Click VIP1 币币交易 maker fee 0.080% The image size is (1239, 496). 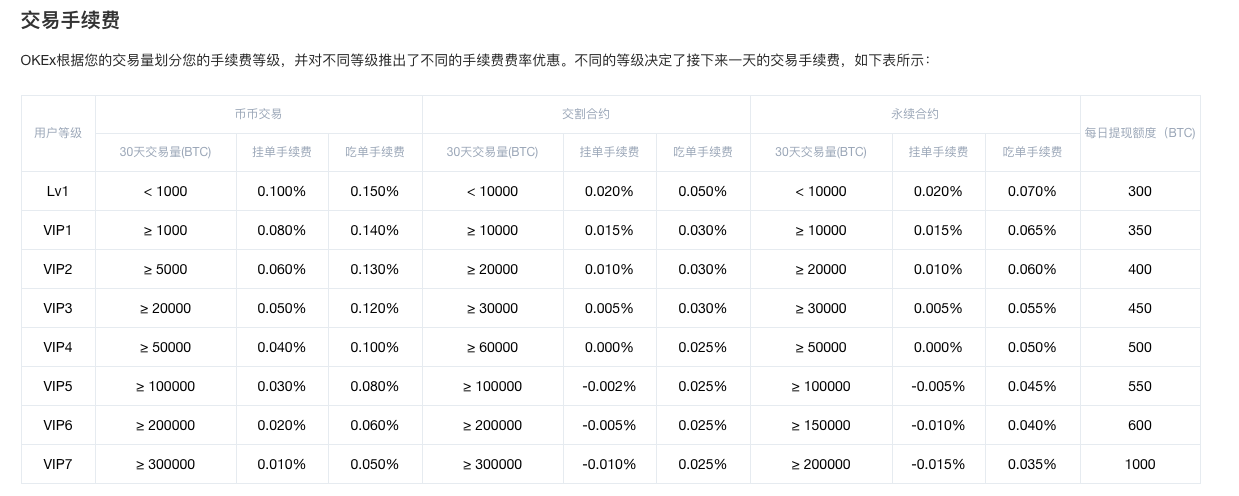click(x=282, y=230)
